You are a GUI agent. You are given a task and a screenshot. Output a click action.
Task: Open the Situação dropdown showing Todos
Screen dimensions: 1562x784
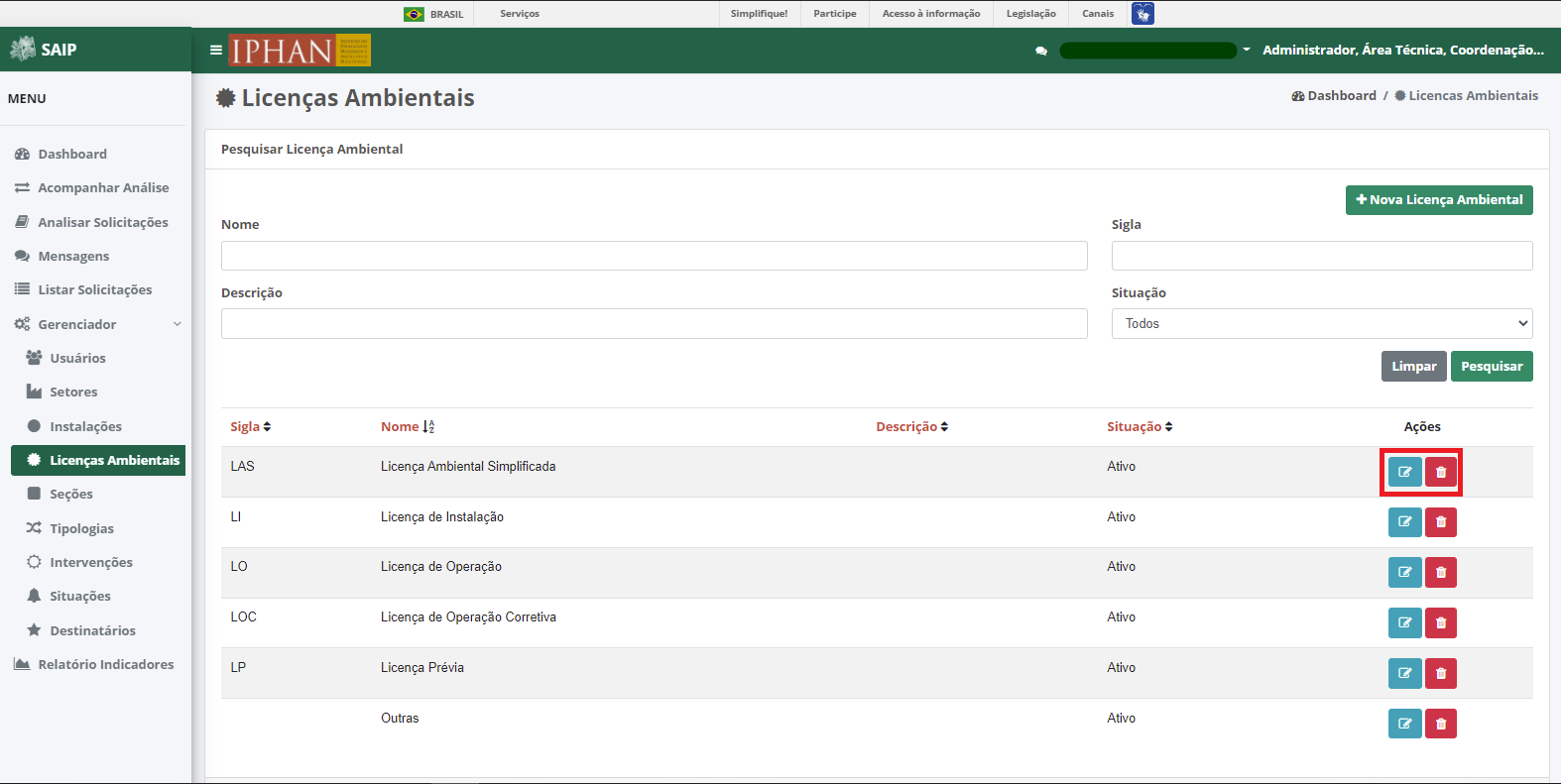1322,323
